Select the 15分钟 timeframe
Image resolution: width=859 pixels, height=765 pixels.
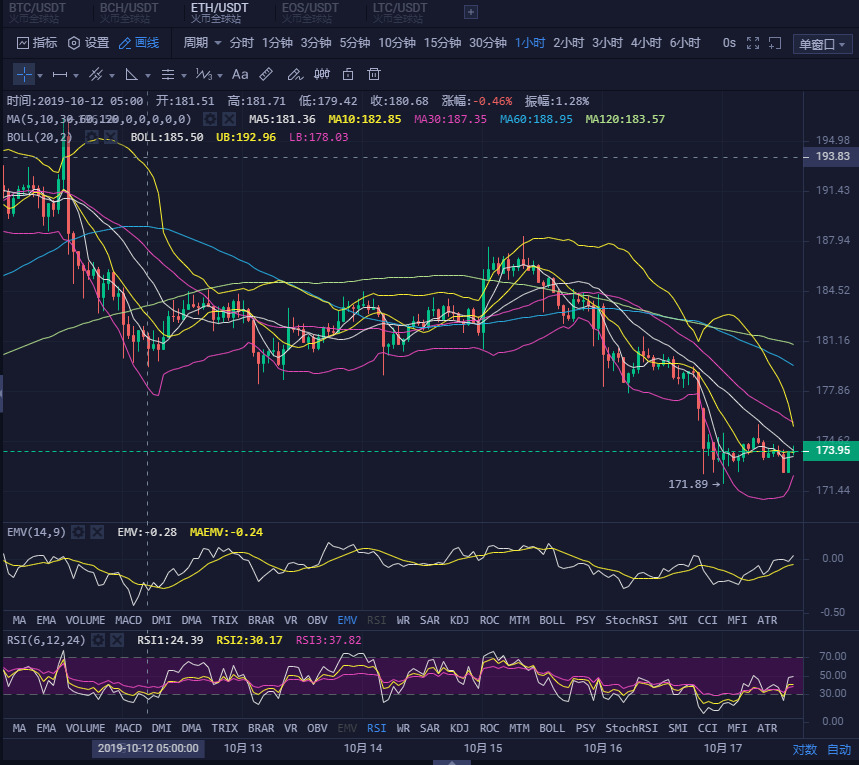(442, 43)
